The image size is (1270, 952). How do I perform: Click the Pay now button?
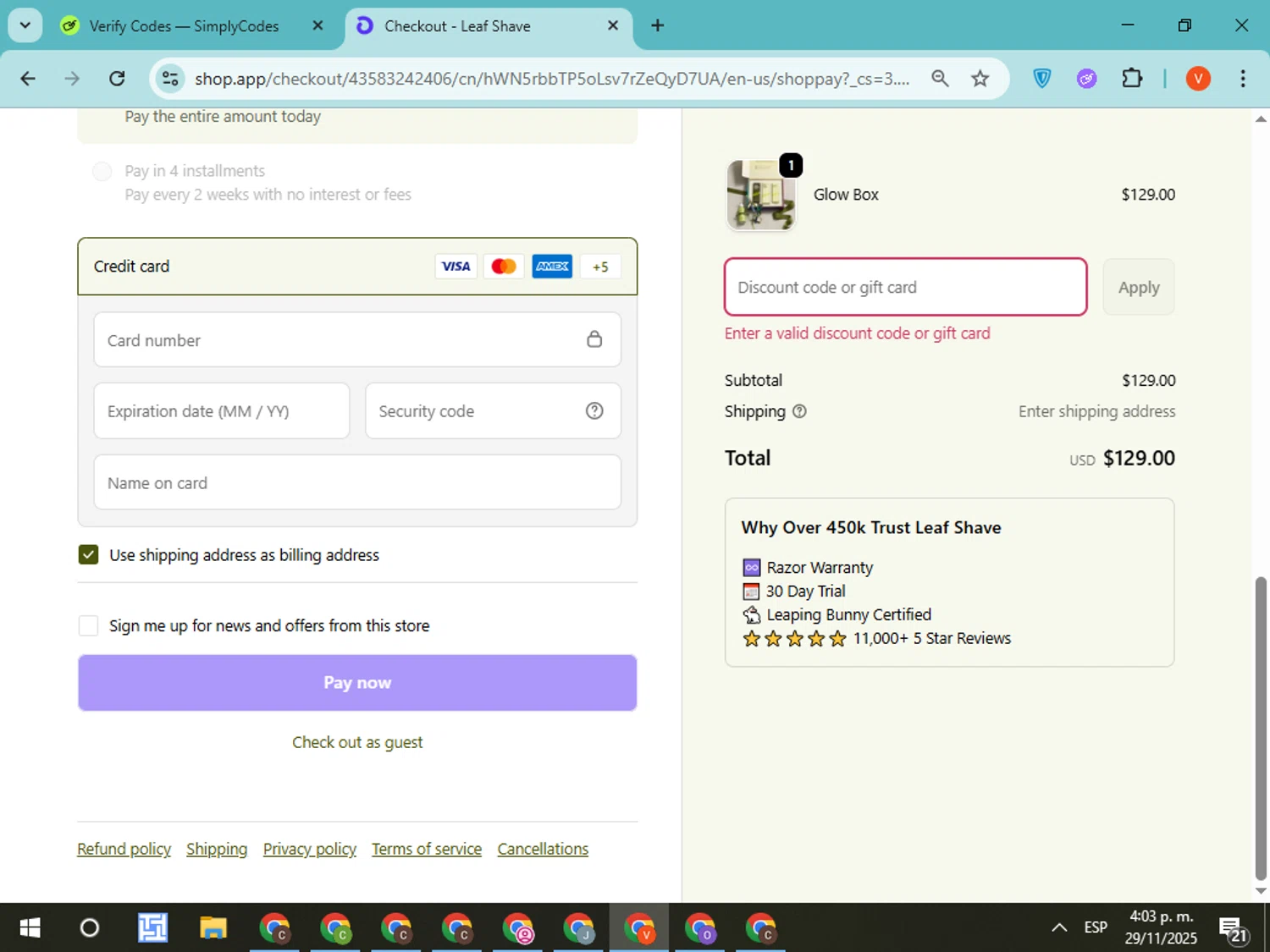[x=357, y=683]
